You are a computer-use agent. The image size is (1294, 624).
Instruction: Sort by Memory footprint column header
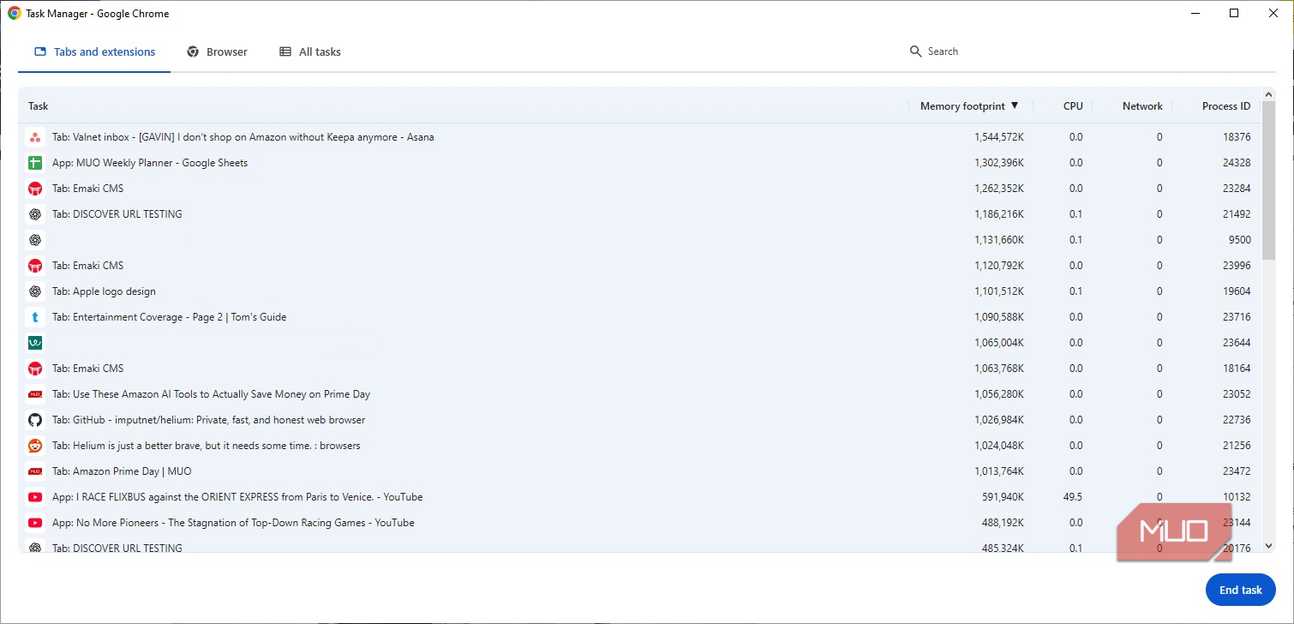[968, 106]
